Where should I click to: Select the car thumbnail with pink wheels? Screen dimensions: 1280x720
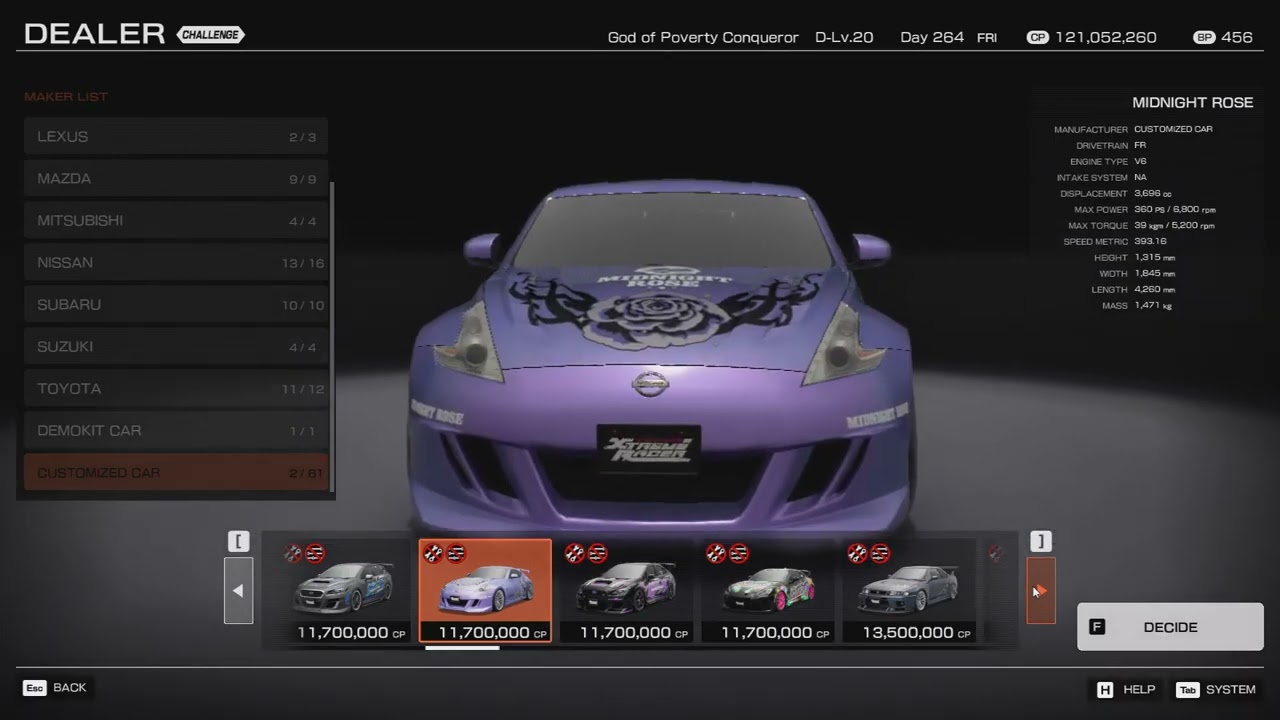point(767,591)
